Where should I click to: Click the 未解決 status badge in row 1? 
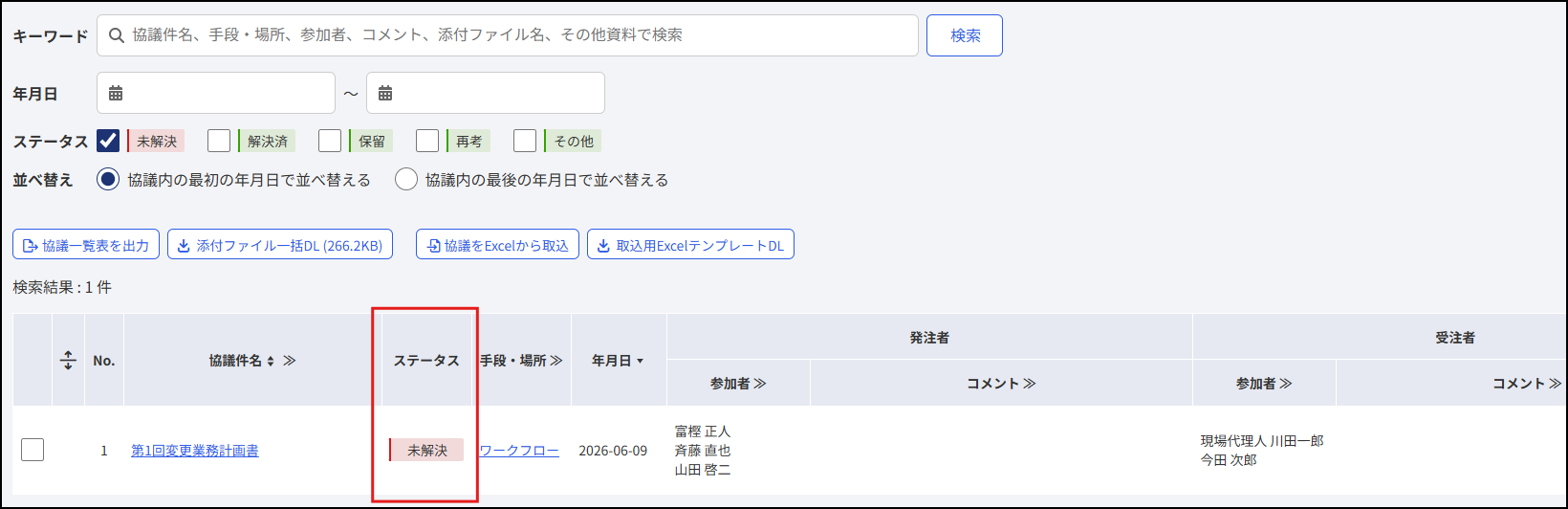tap(426, 450)
